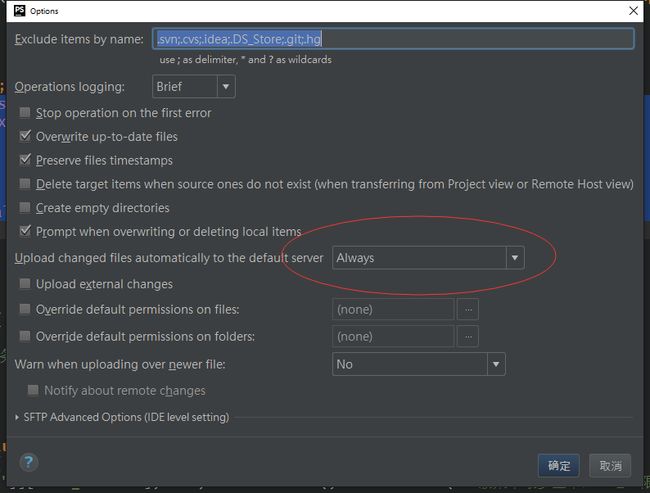This screenshot has height=493, width=650.
Task: Expand SFTP Advanced Options section
Action: point(17,417)
